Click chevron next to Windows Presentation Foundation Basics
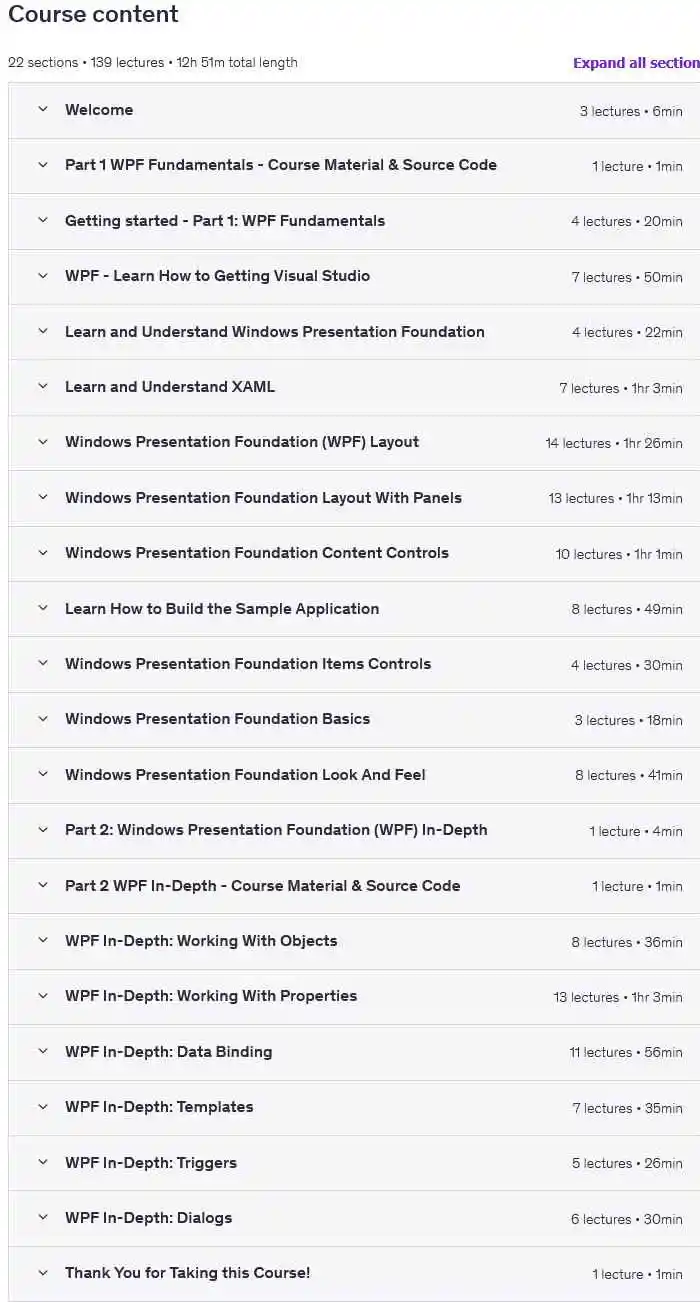Screen dimensions: 700x1302 pyautogui.click(x=43, y=719)
